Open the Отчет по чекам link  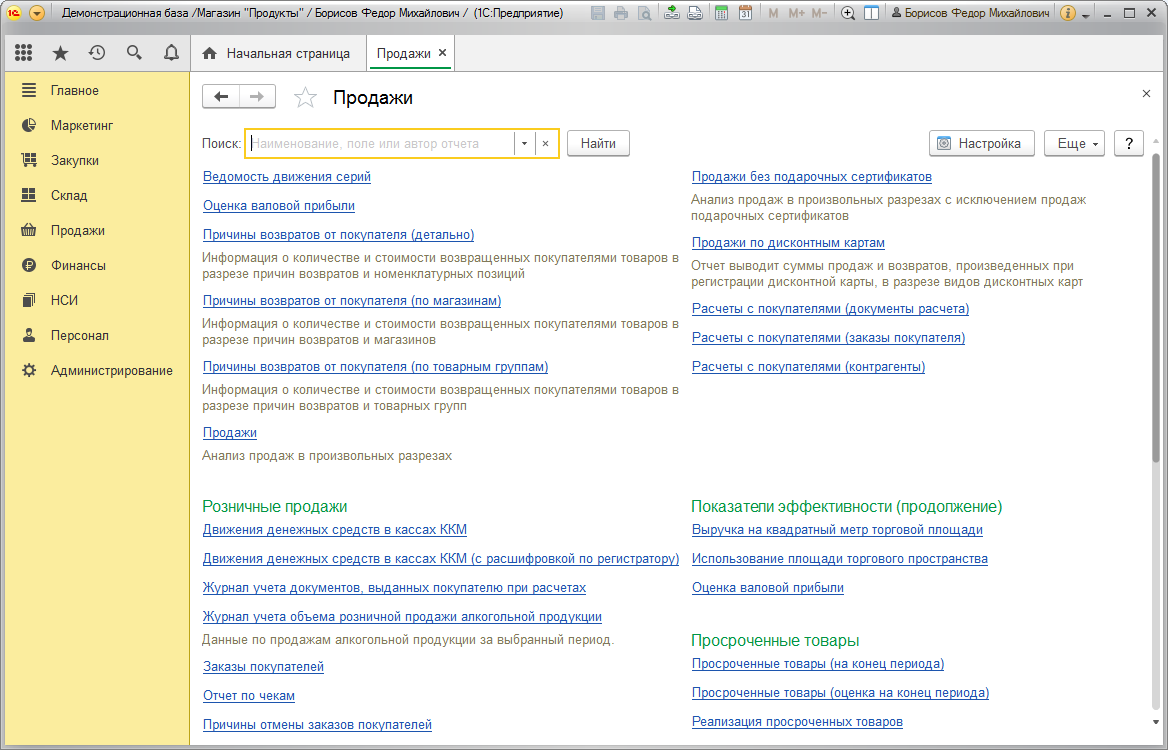pos(249,696)
